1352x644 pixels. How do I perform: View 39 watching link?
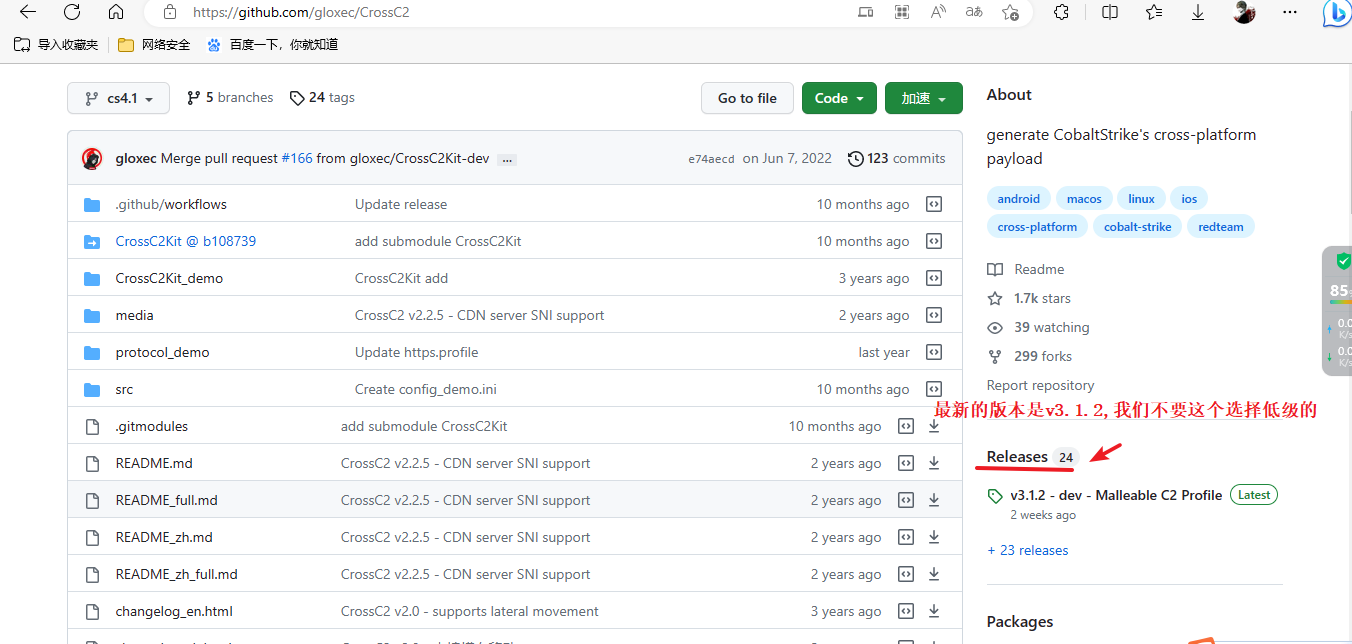click(x=1038, y=327)
